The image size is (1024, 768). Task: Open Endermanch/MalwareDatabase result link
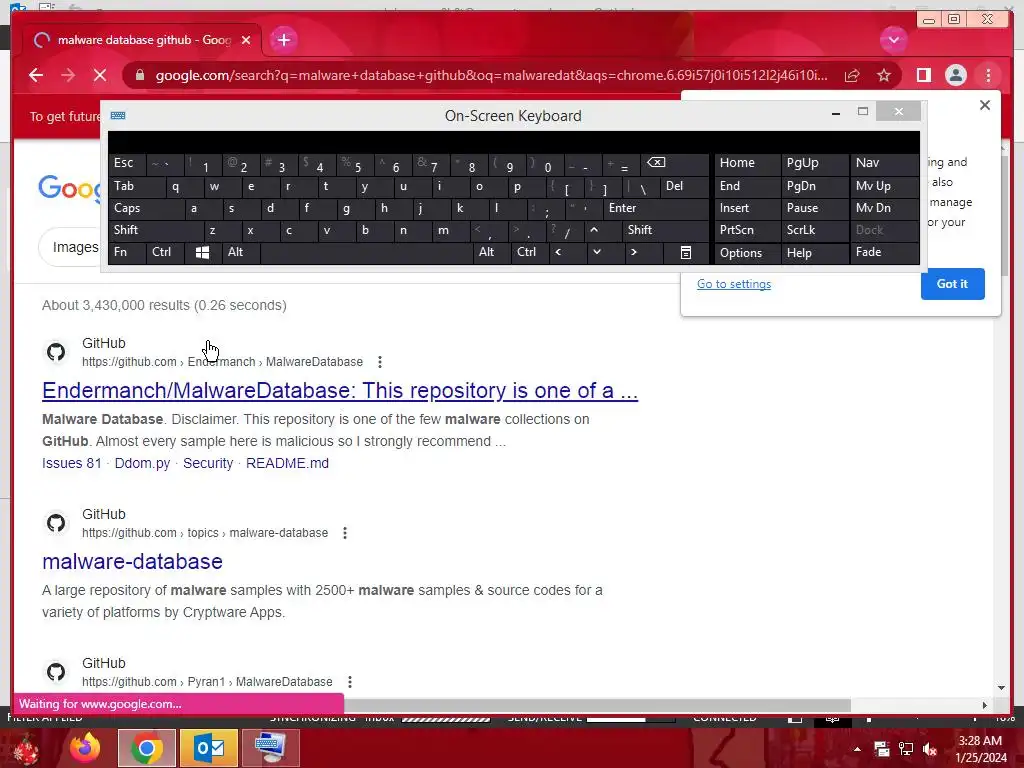(x=340, y=391)
